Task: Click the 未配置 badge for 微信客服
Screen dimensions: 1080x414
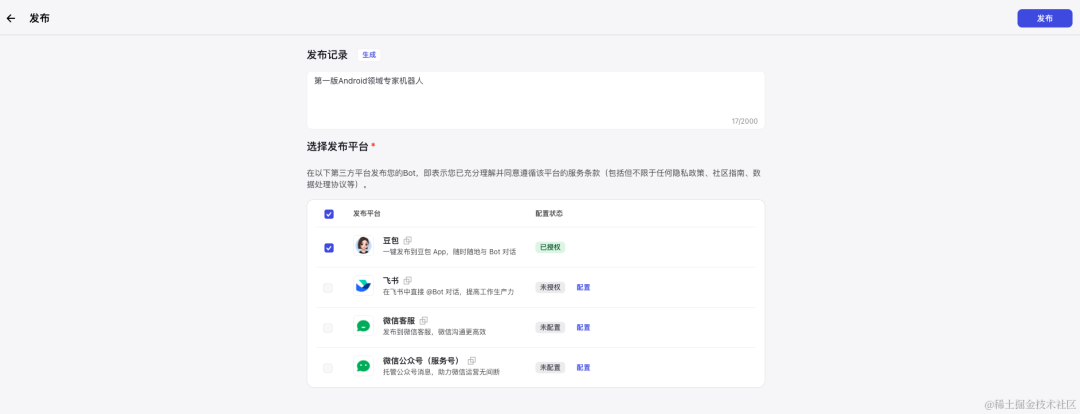Action: [x=550, y=327]
